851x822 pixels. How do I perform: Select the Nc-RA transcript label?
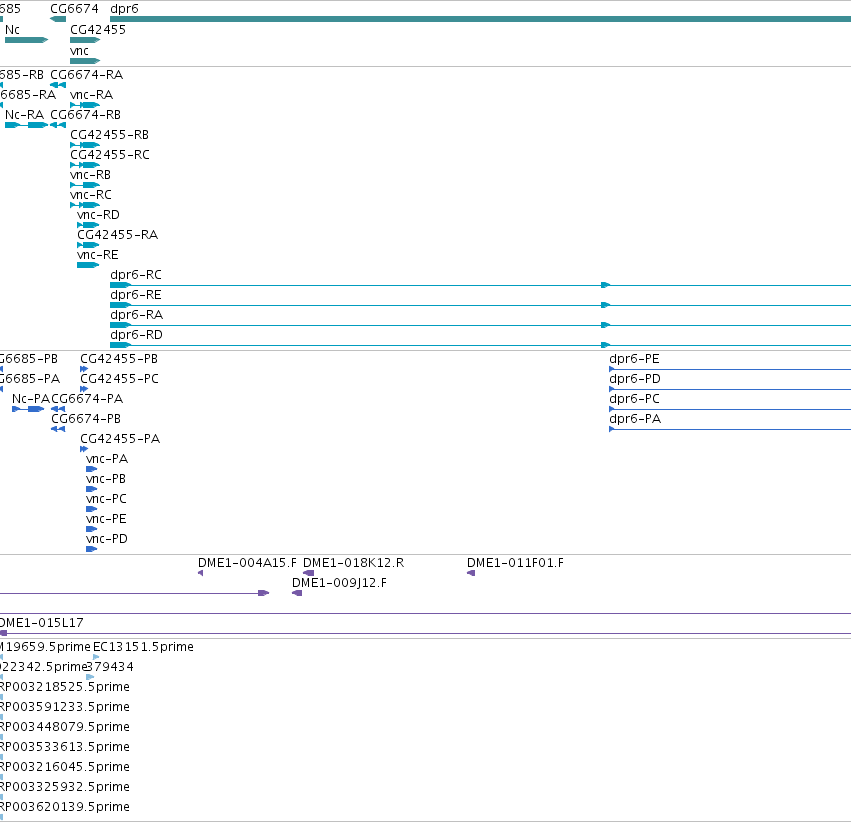[24, 115]
